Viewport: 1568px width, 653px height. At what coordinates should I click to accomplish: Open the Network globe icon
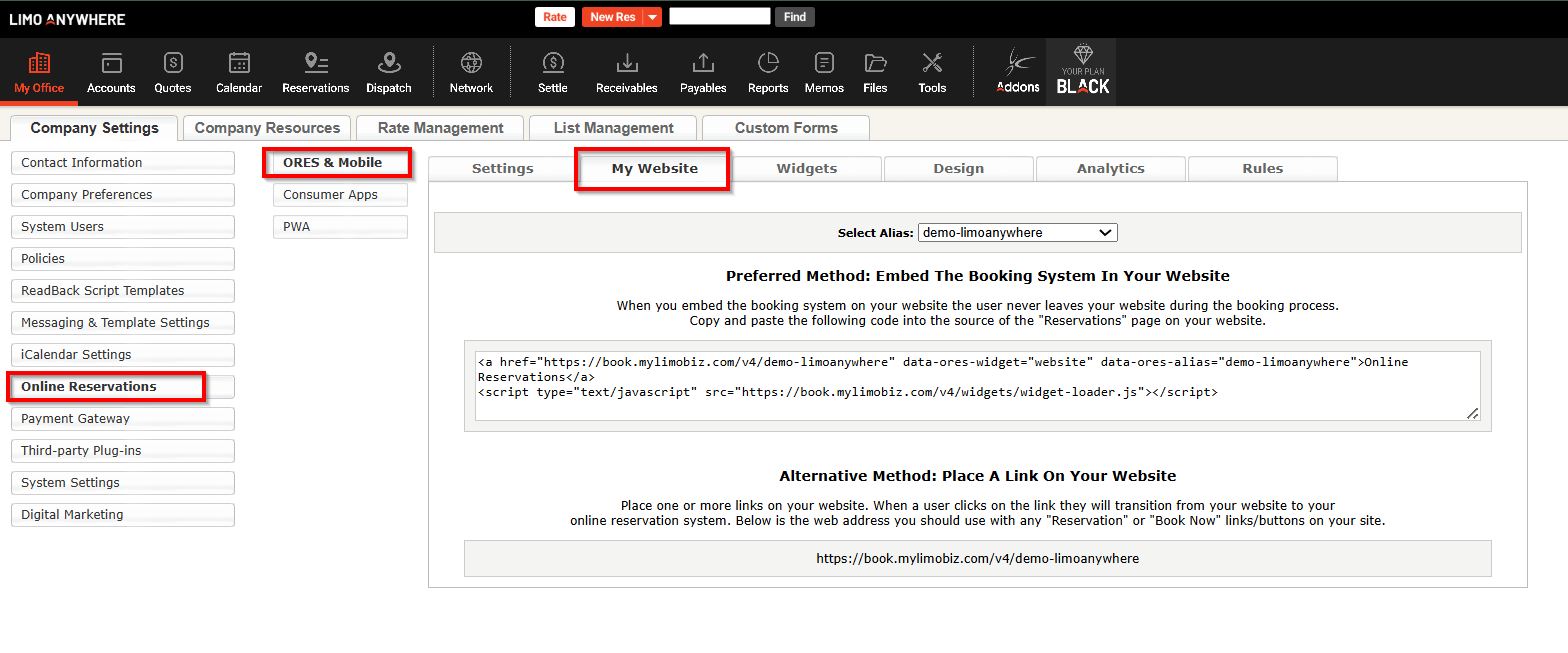tap(471, 63)
